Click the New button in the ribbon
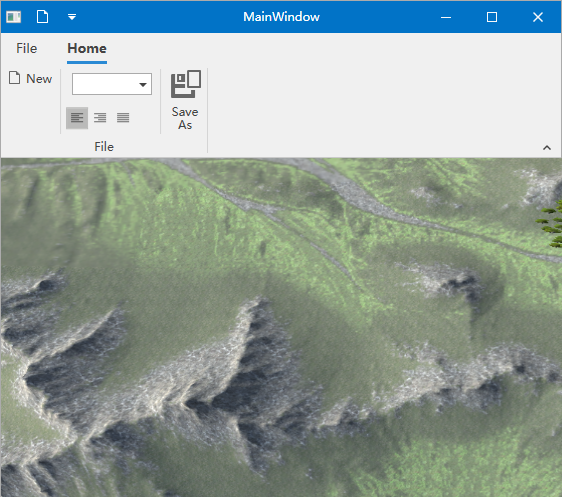This screenshot has height=497, width=562. pos(31,78)
